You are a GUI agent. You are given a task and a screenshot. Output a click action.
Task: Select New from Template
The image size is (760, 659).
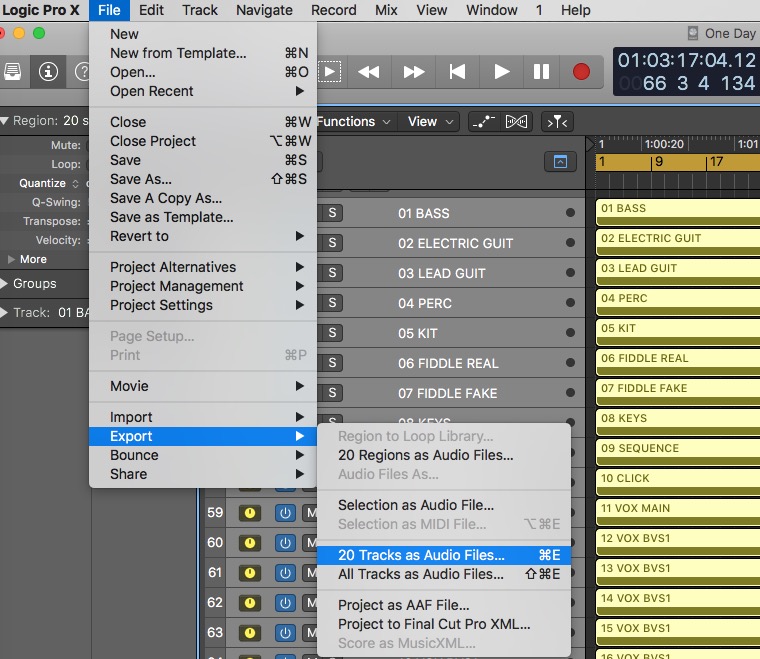coord(203,53)
